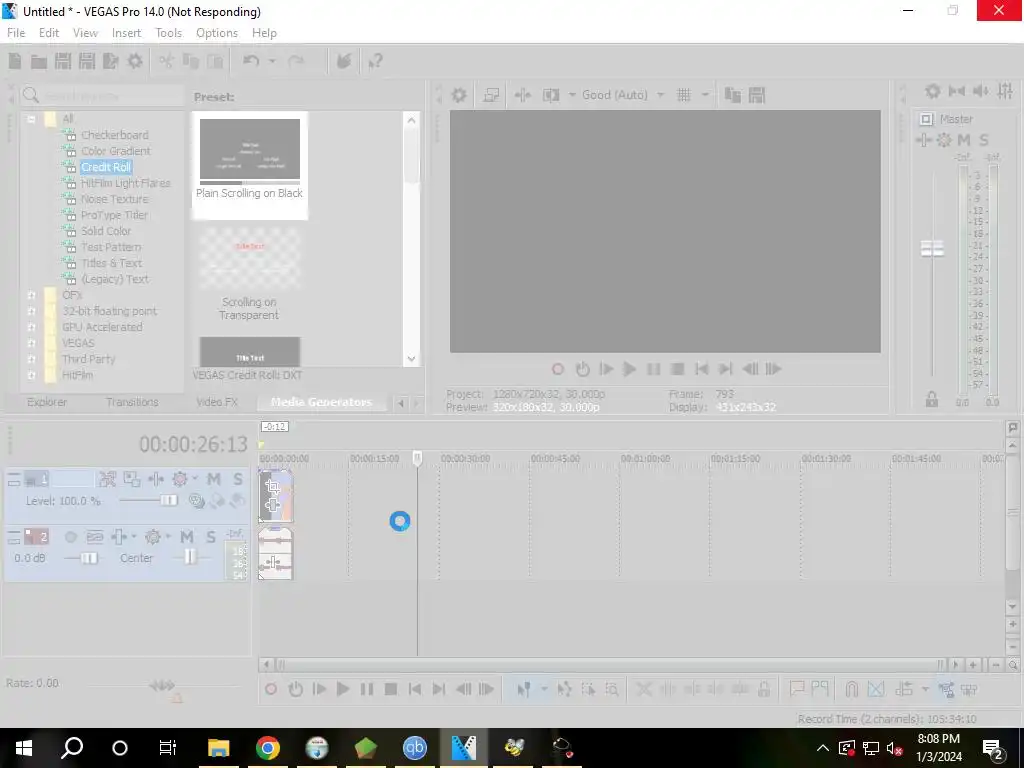The height and width of the screenshot is (768, 1024).
Task: Switch to the Video FX tab
Action: coord(217,402)
